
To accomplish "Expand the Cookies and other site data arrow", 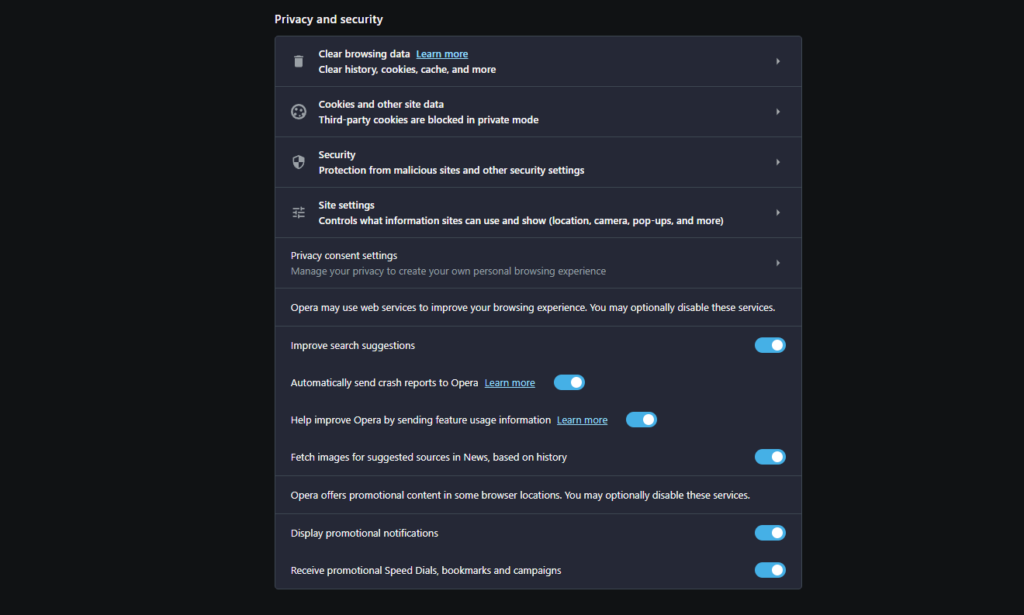I will click(x=778, y=112).
